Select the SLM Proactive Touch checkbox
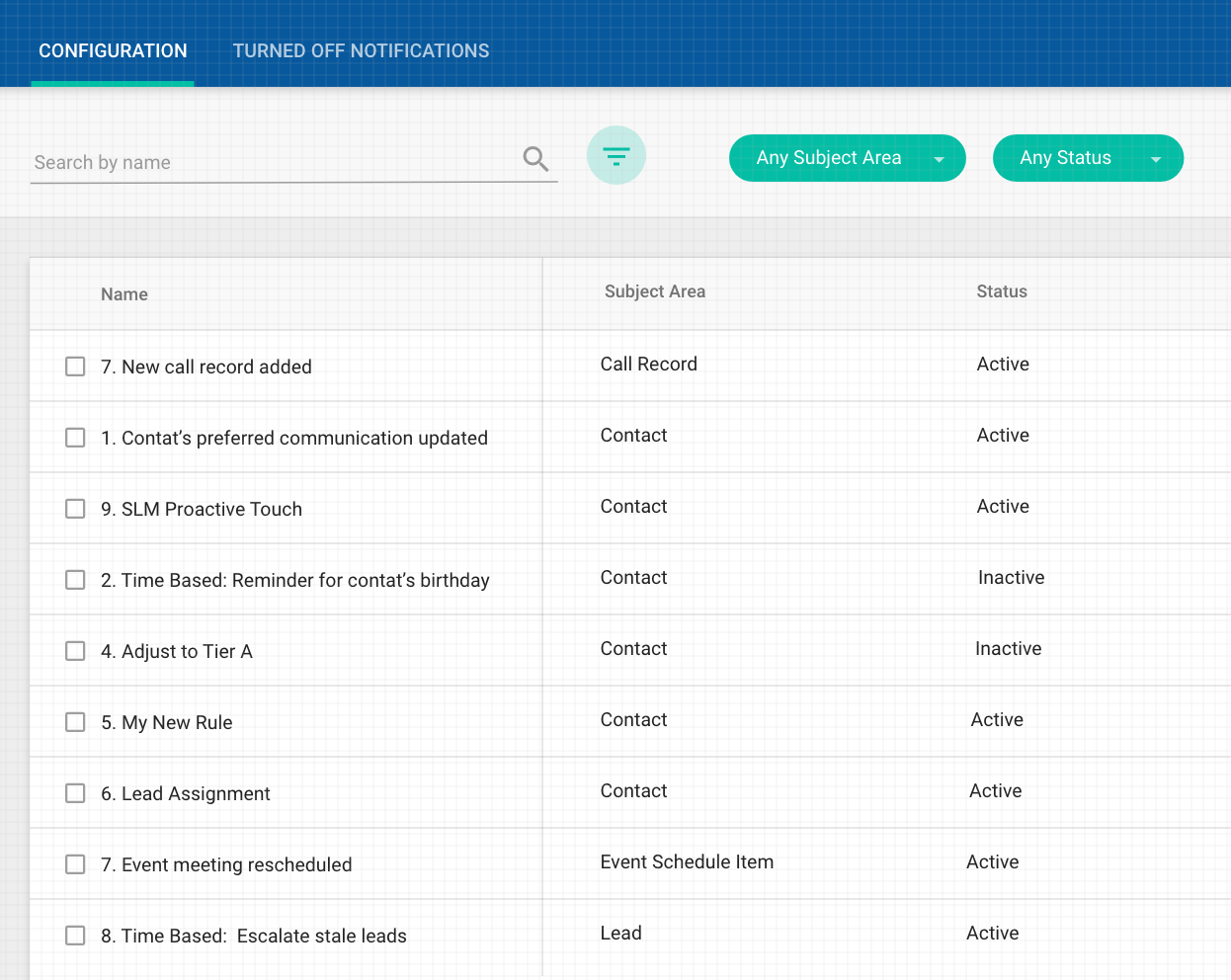Viewport: 1231px width, 980px height. coord(75,509)
